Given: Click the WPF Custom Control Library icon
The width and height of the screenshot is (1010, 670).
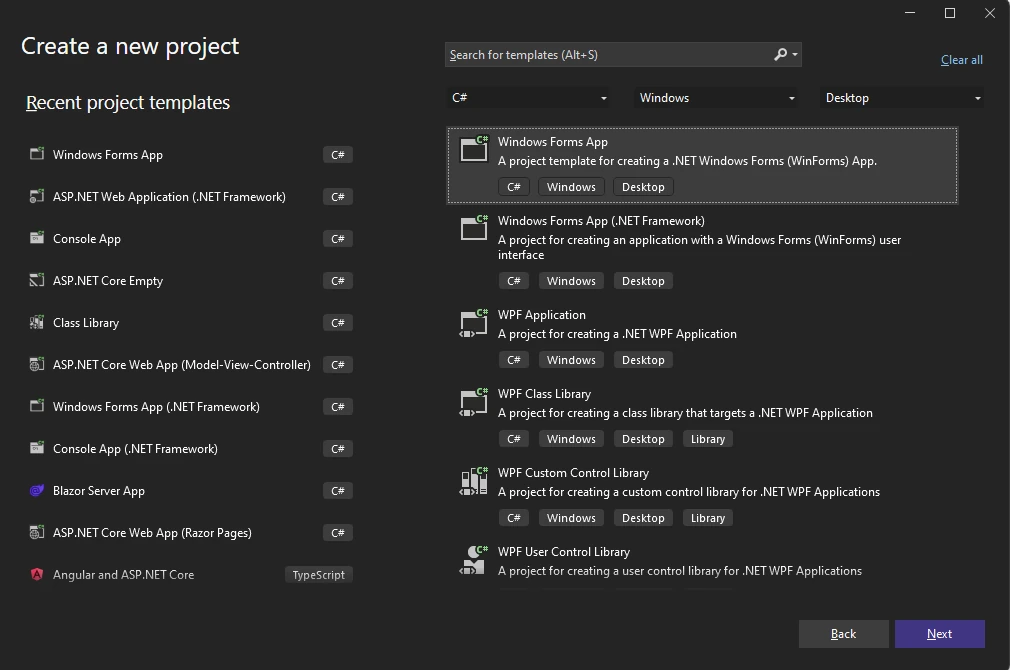Looking at the screenshot, I should pos(472,481).
